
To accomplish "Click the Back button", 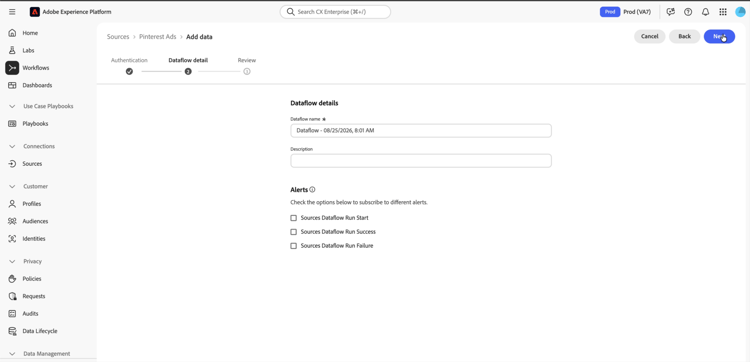I will (684, 36).
